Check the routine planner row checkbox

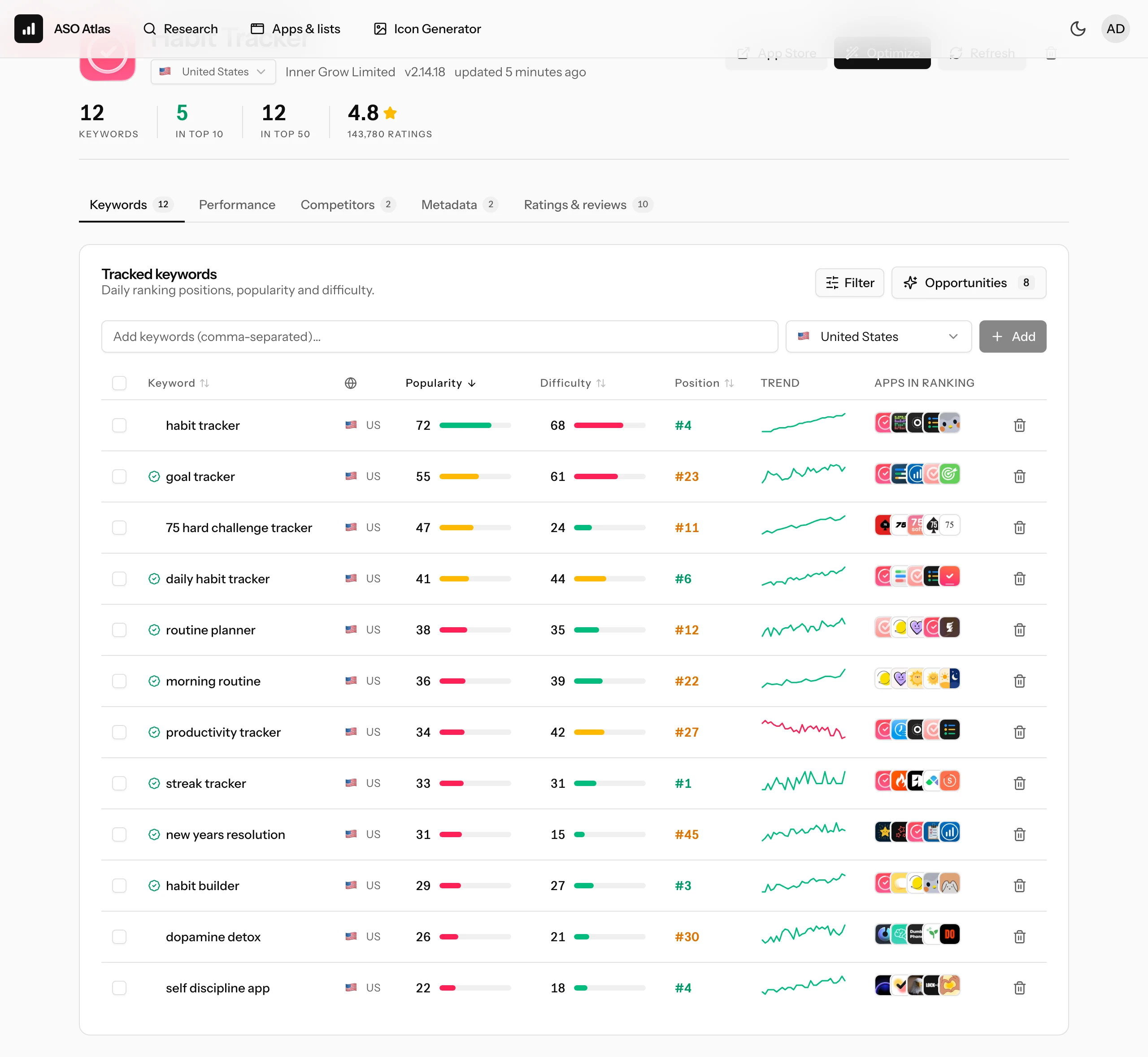click(119, 630)
